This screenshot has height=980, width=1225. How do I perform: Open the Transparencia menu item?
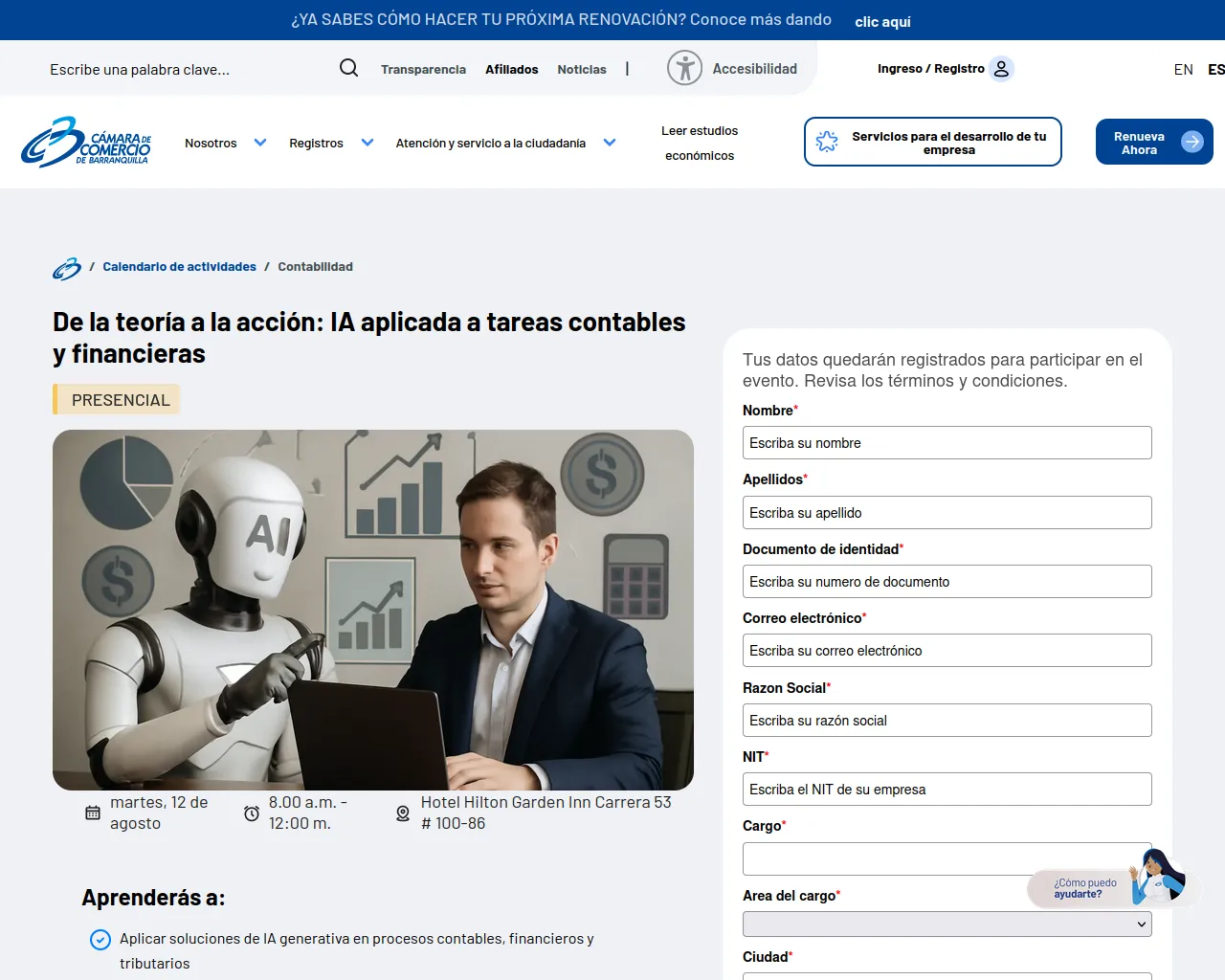click(423, 69)
